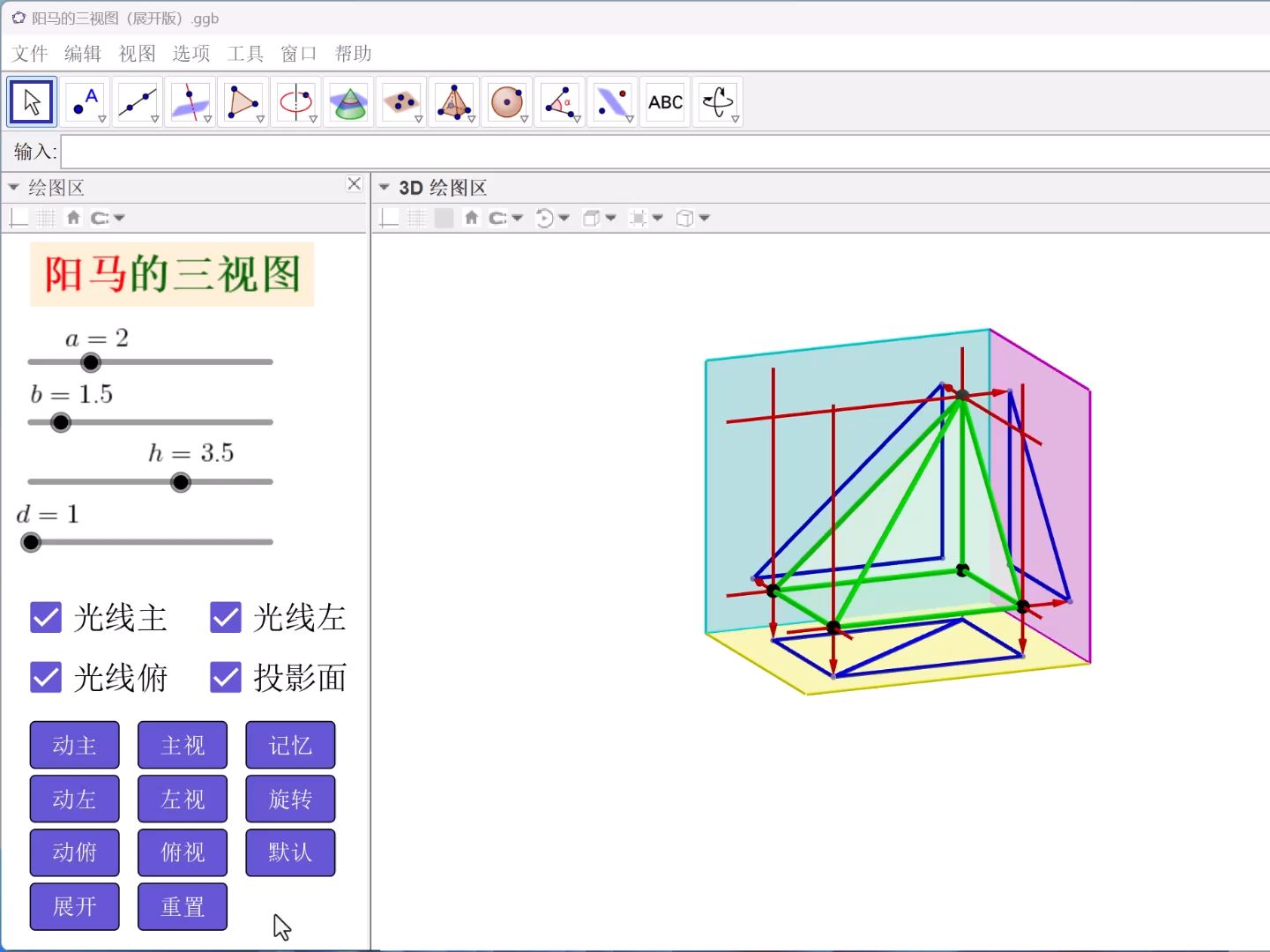Click the view direction icon in 3D style bar
The image size is (1270, 952).
point(592,218)
